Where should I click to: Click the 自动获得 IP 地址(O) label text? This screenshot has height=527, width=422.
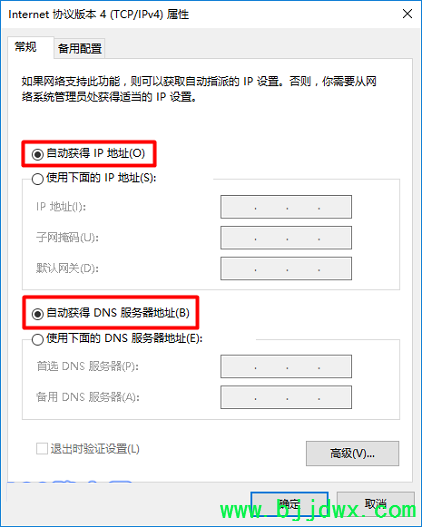coord(96,154)
